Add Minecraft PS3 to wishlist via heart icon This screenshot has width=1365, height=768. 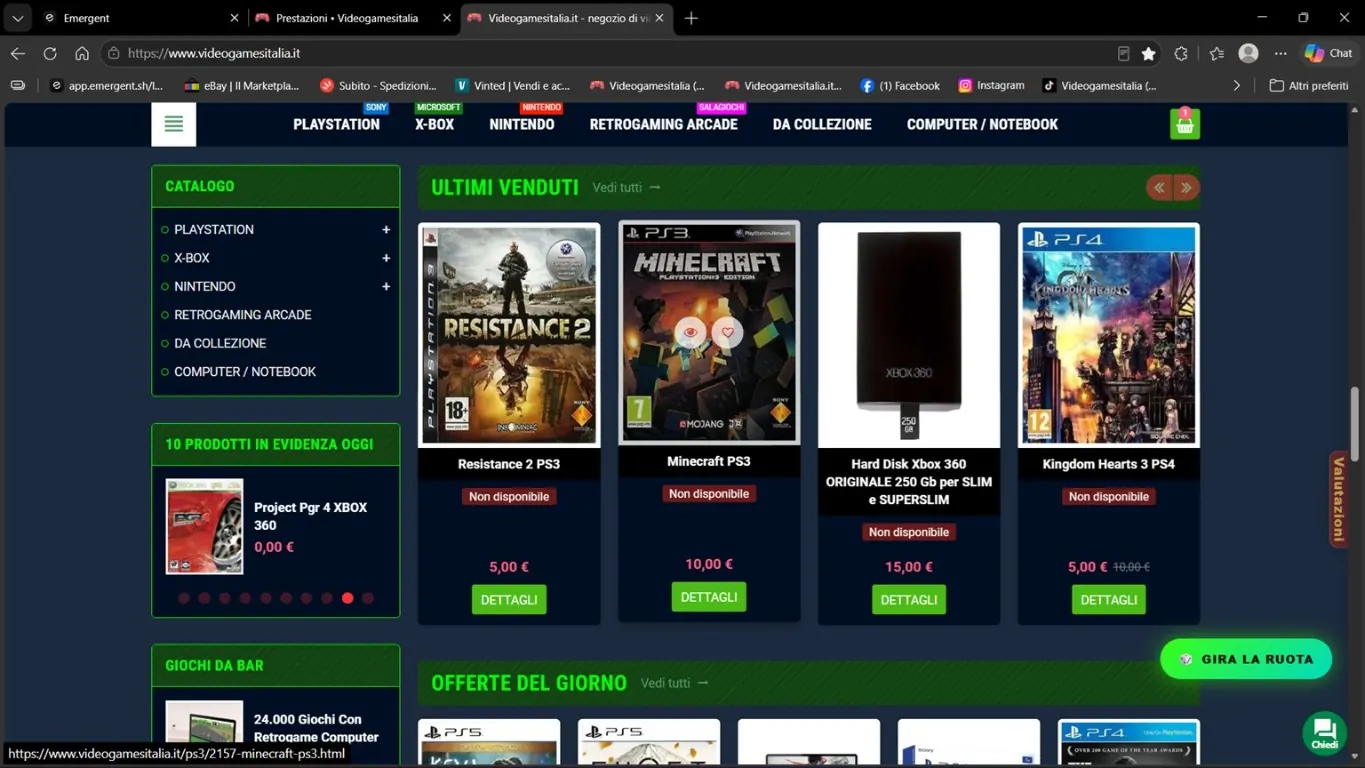(728, 332)
